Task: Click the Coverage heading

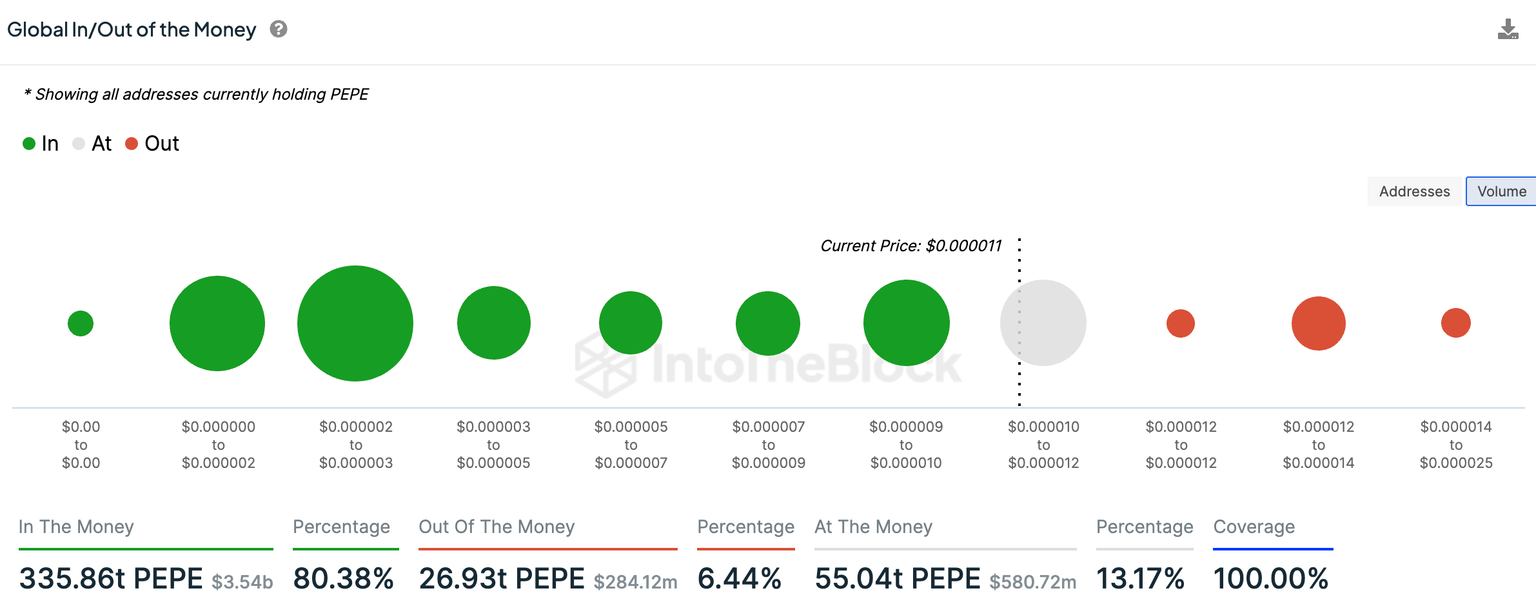Action: (x=1253, y=527)
